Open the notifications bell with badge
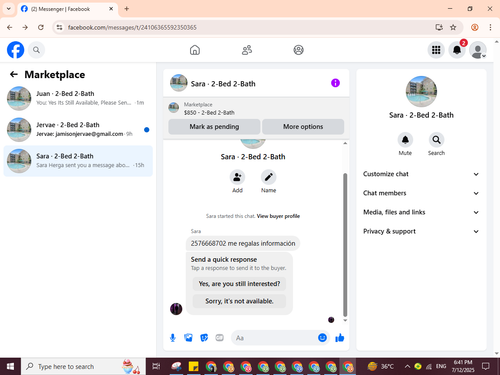The image size is (500, 375). point(457,50)
